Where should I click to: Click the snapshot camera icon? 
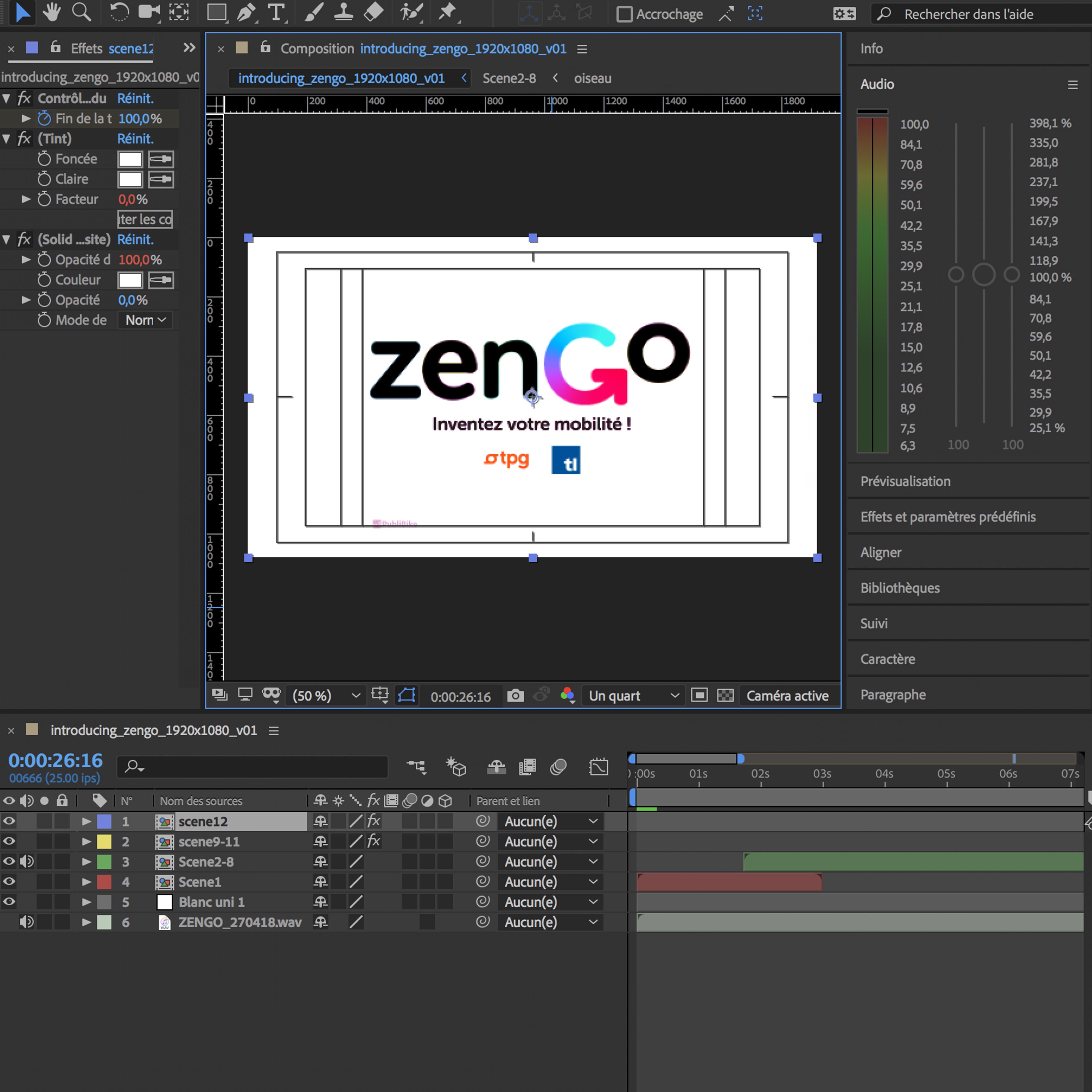point(515,696)
